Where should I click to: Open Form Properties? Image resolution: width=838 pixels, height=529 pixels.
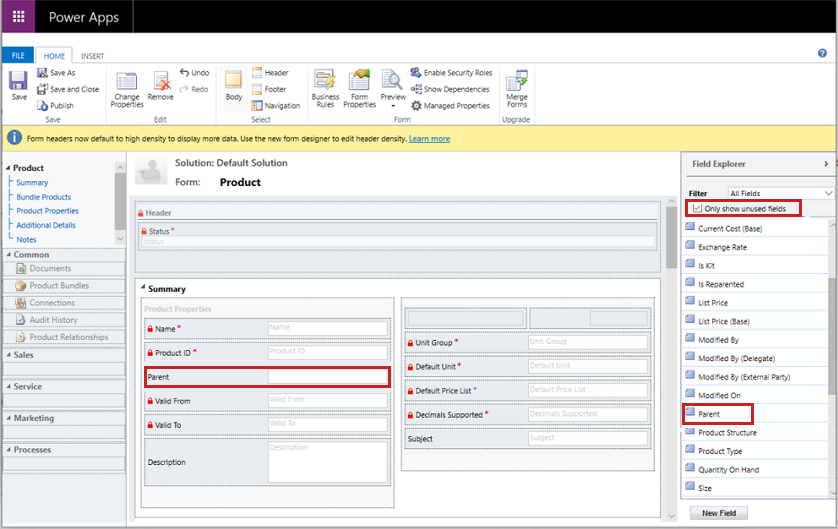click(x=359, y=89)
